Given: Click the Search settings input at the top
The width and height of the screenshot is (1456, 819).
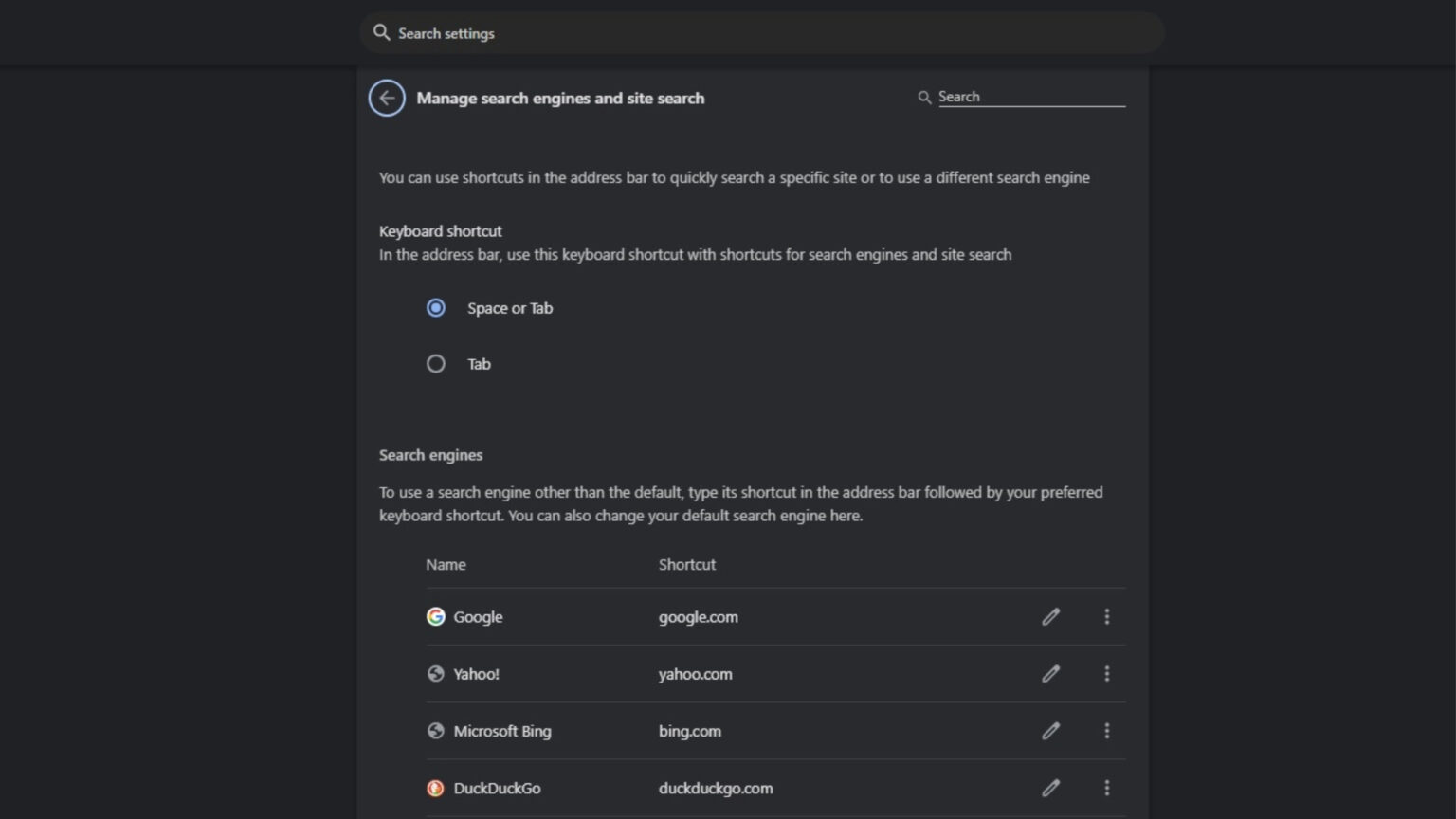Looking at the screenshot, I should click(664, 32).
